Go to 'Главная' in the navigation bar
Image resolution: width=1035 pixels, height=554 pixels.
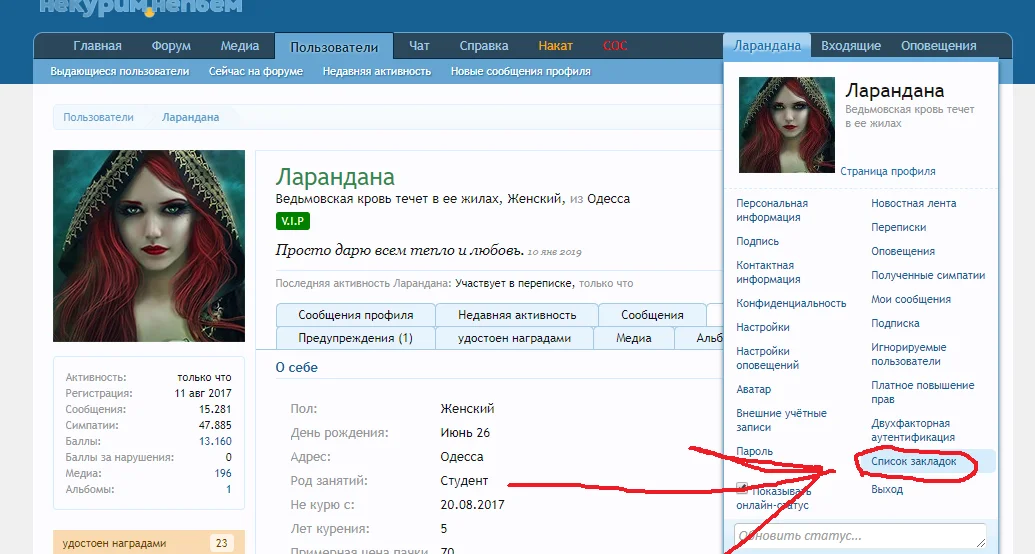click(97, 46)
